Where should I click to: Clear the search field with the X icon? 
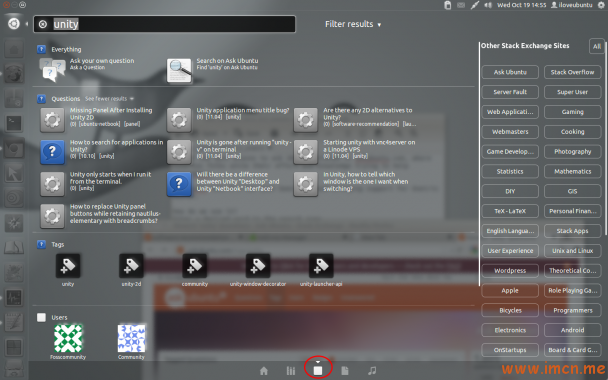tap(43, 24)
